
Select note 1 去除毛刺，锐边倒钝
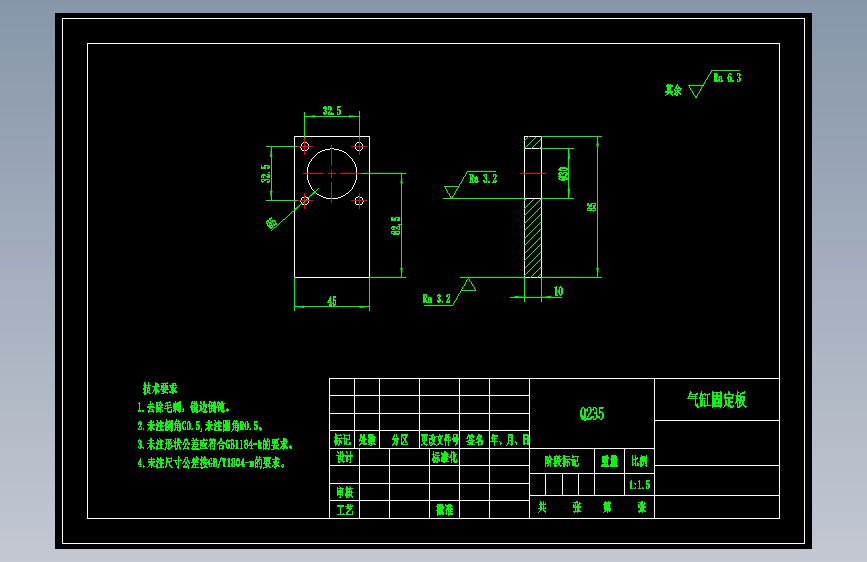pyautogui.click(x=184, y=408)
